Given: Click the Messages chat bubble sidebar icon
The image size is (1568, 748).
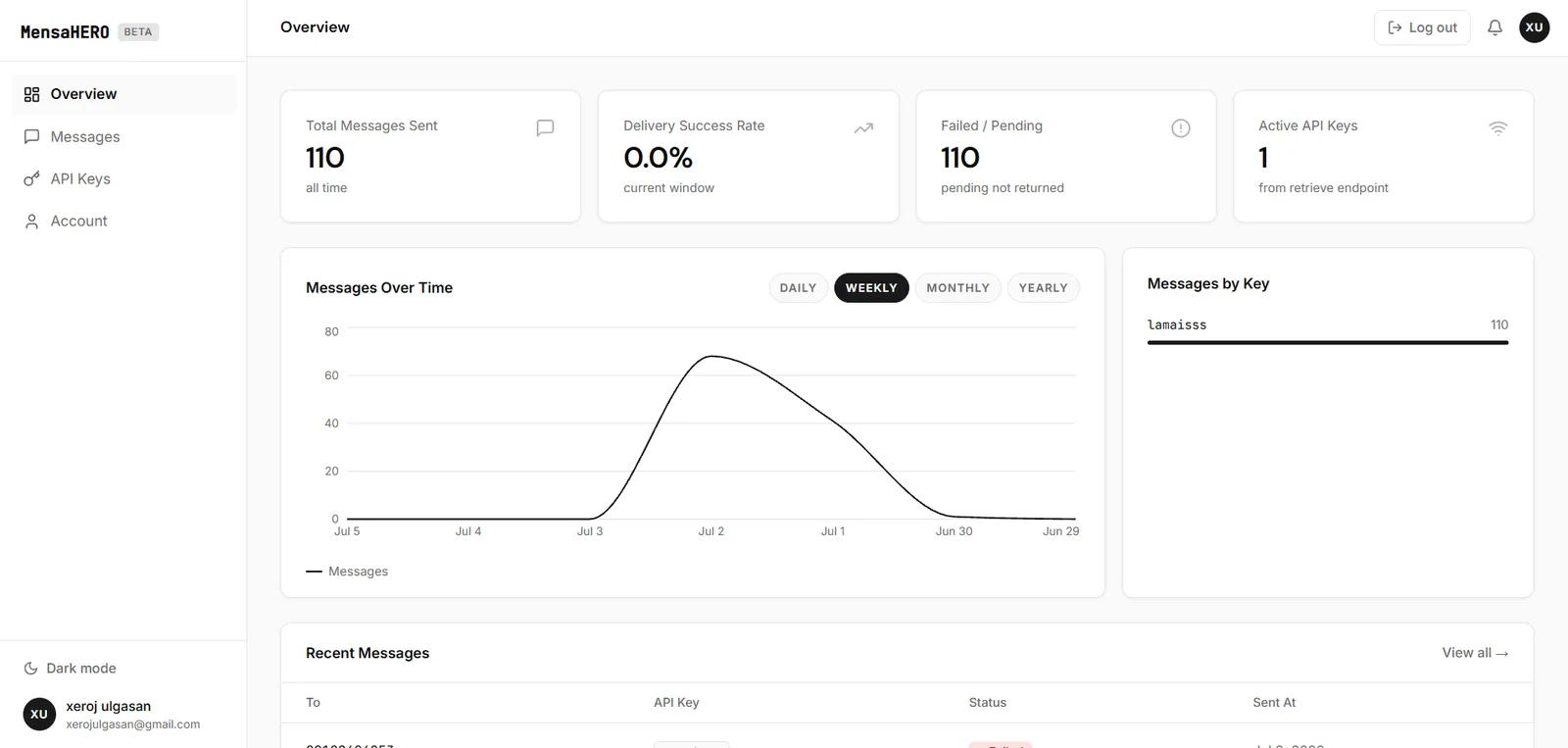Looking at the screenshot, I should click(31, 136).
